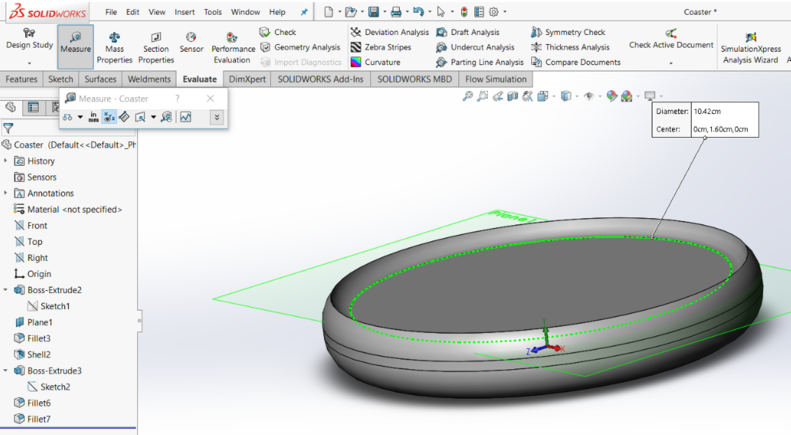Collapse the Boss-Extrude2 feature
This screenshot has height=435, width=791.
[6, 290]
